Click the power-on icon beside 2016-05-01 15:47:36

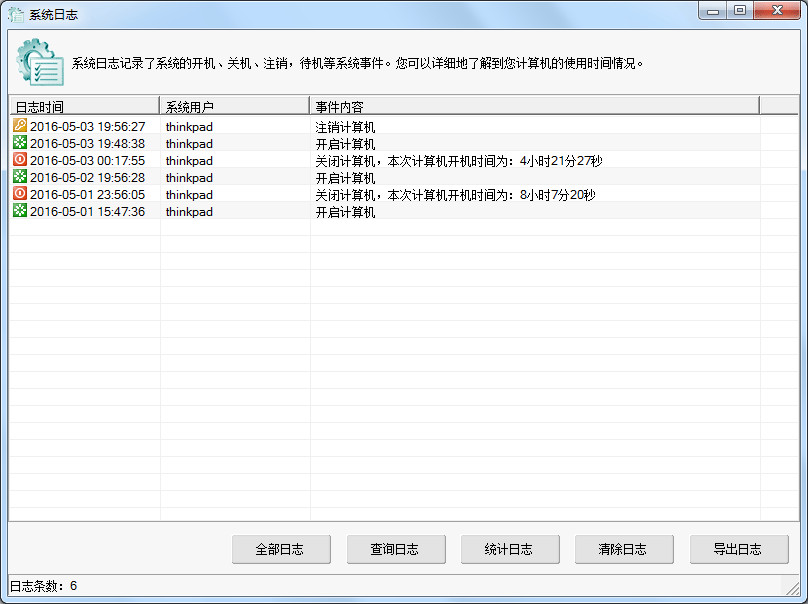(20, 211)
